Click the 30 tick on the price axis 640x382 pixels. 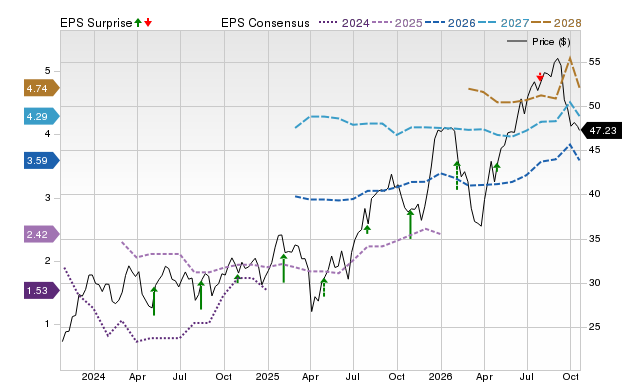[594, 283]
